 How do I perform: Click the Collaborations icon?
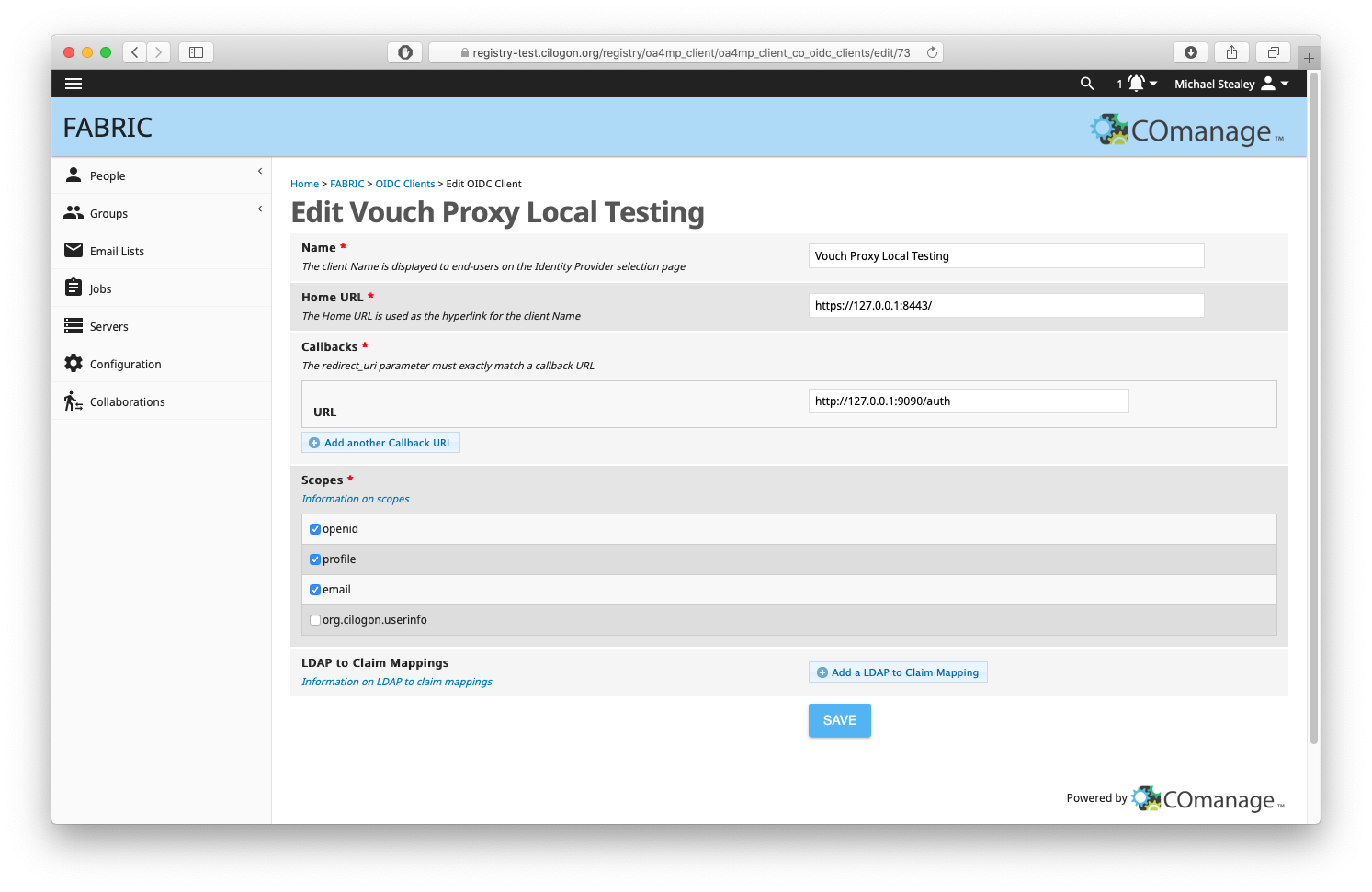74,401
